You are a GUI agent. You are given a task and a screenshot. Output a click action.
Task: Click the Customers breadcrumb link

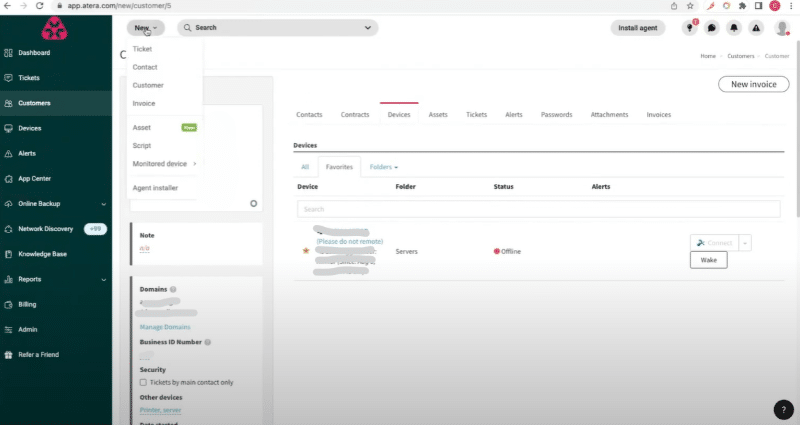pyautogui.click(x=740, y=56)
